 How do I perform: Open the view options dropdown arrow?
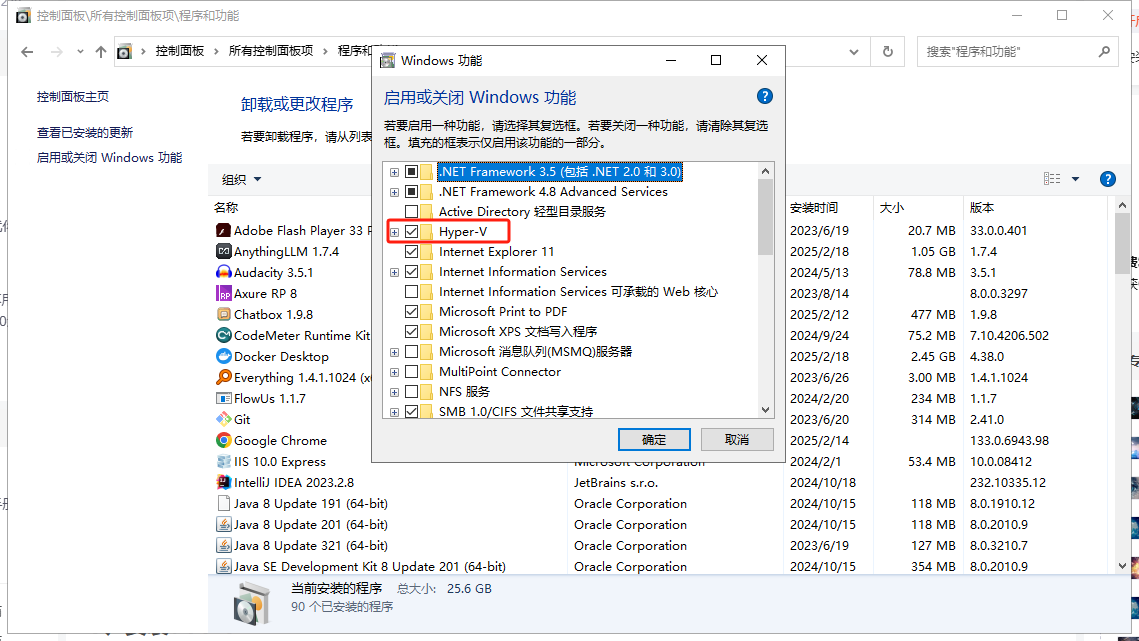1075,179
